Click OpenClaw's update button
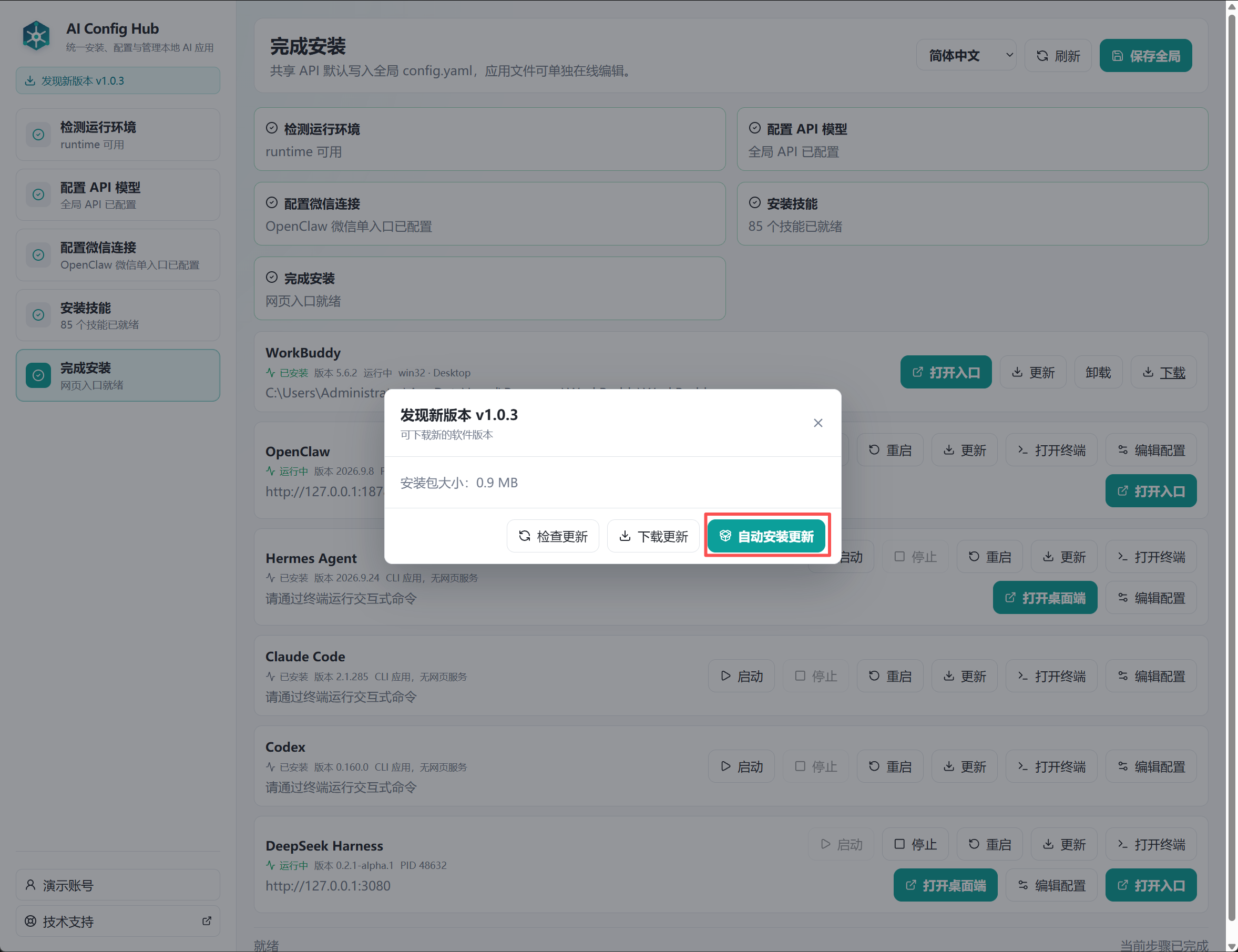This screenshot has height=952, width=1238. pos(964,450)
